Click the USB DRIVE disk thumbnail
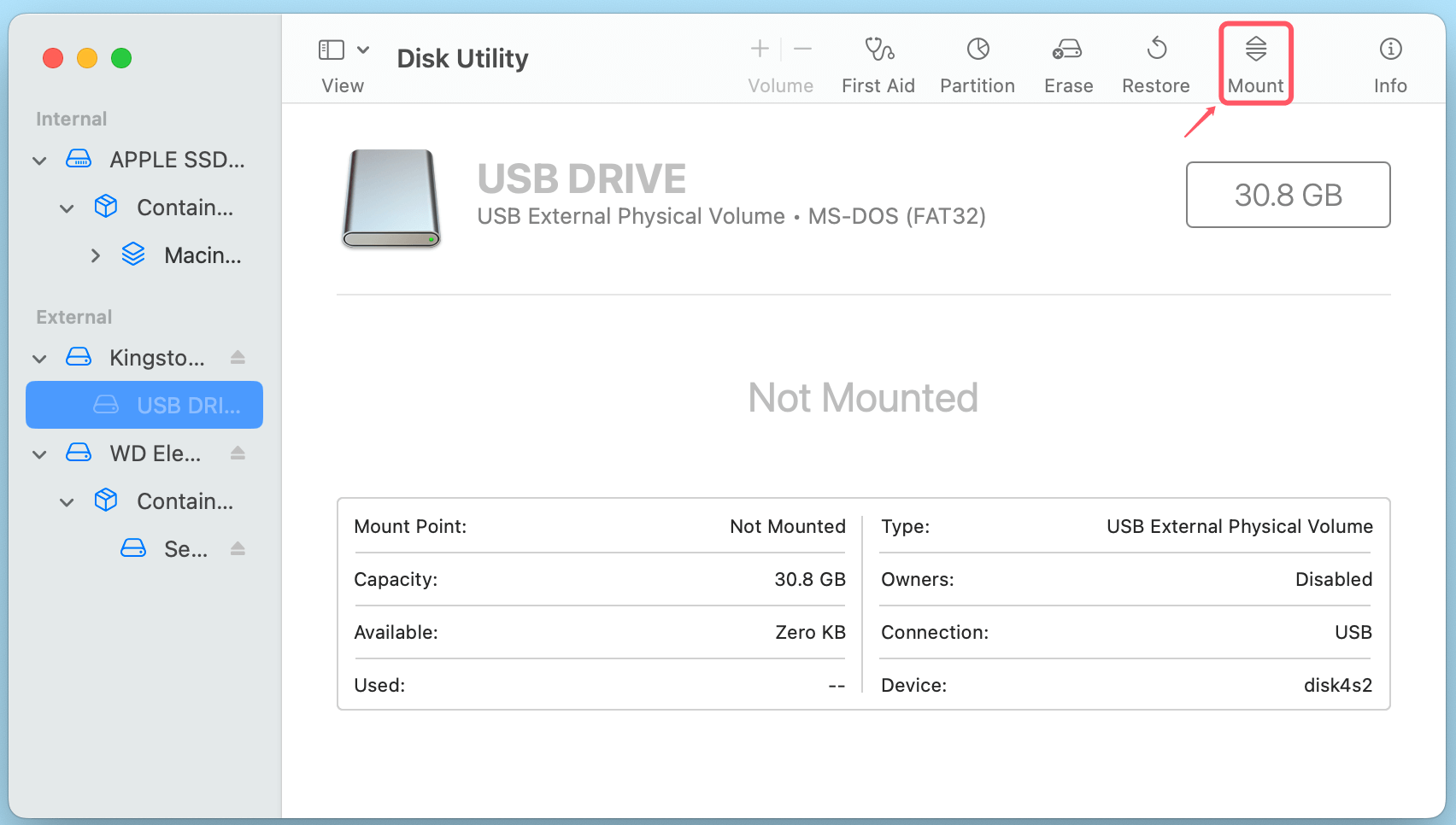Image resolution: width=1456 pixels, height=825 pixels. 390,198
